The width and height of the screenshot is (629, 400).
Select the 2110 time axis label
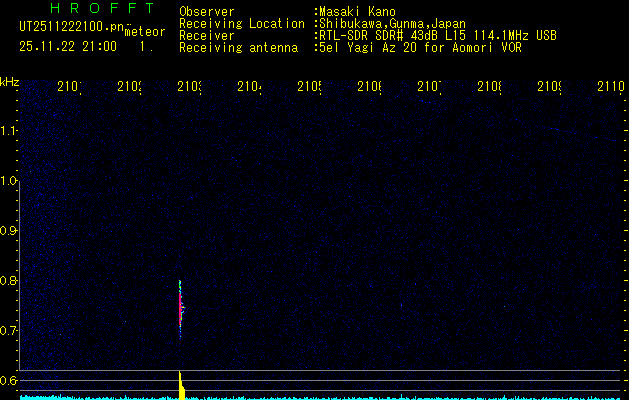(609, 87)
